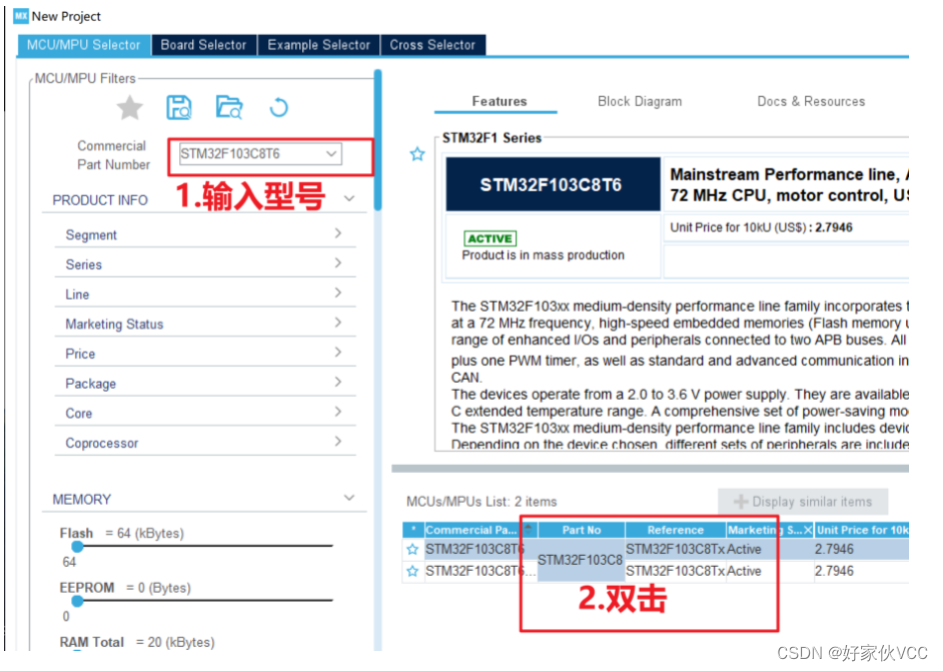Expand the Price filter
This screenshot has height=671, width=943.
[x=338, y=352]
